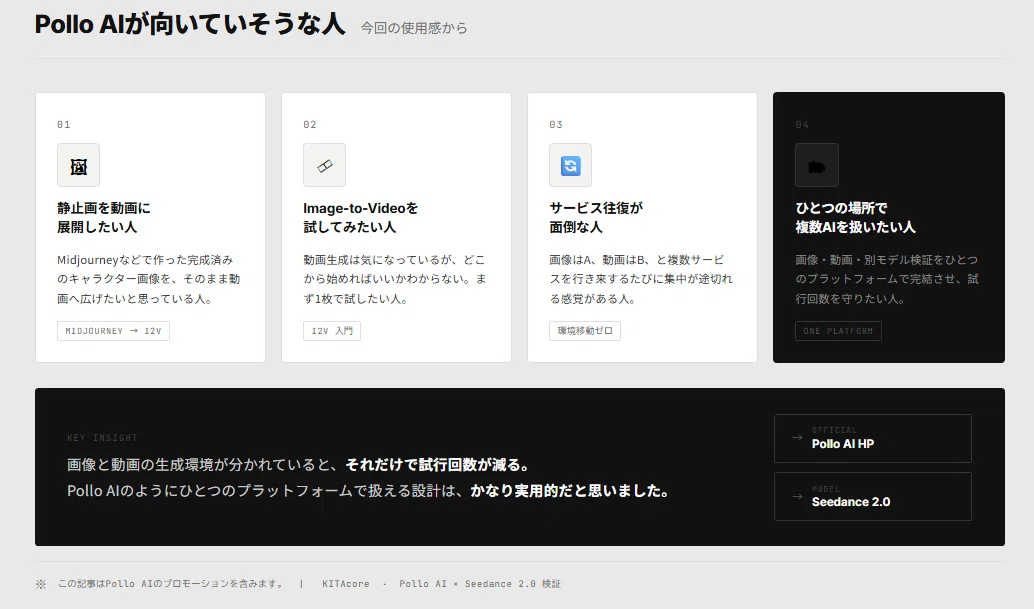Click the subtitle 今回の使用感から
1034x609 pixels.
pos(413,28)
